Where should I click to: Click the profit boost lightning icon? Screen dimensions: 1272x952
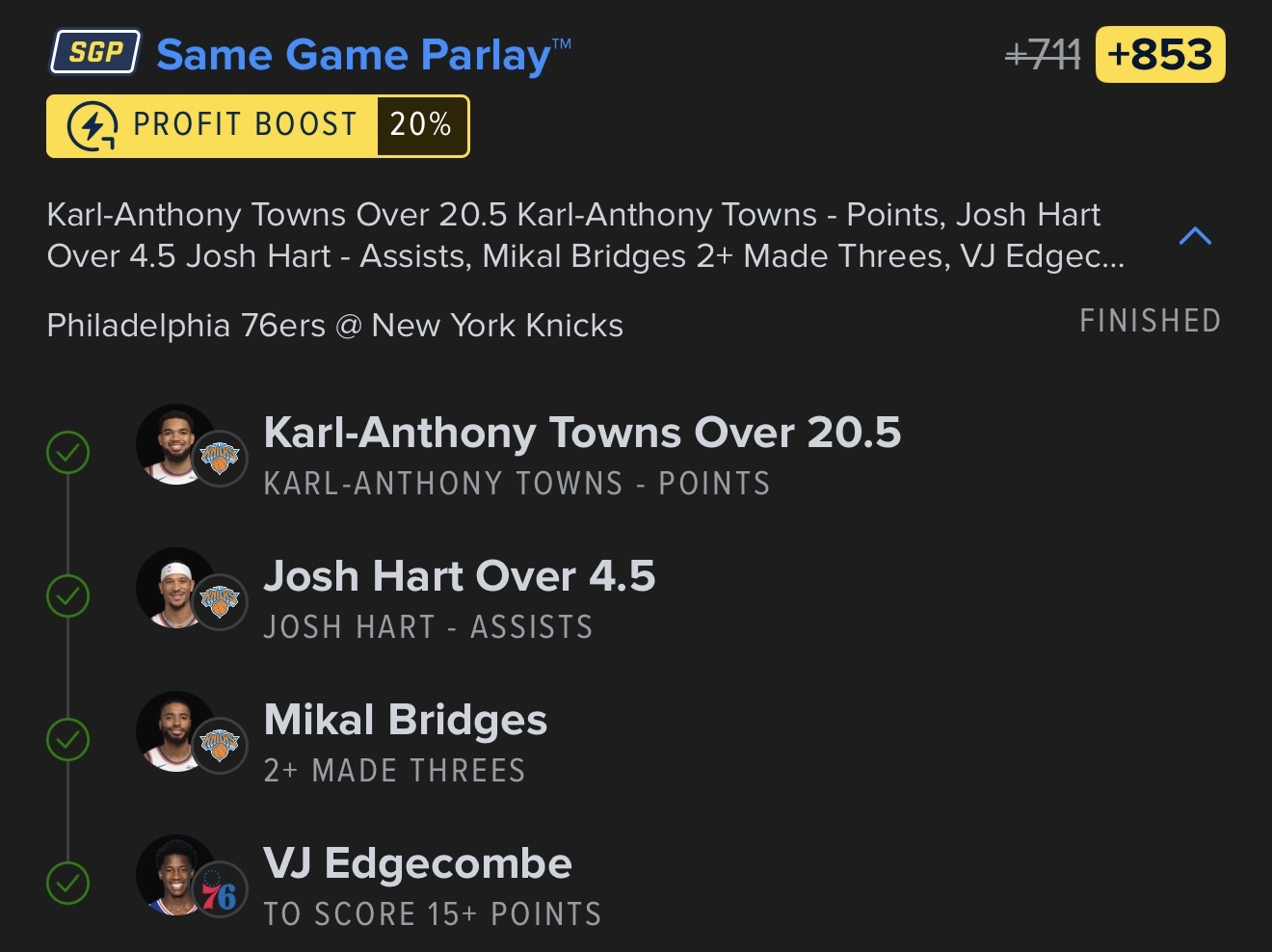[92, 126]
